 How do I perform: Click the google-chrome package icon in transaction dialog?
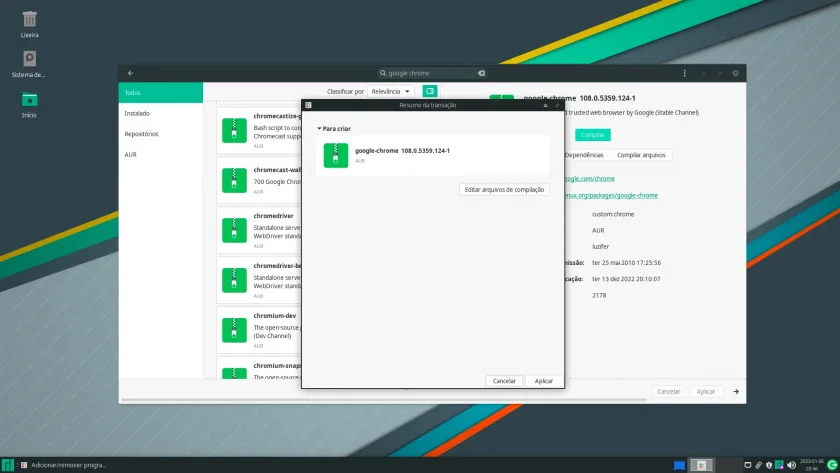[336, 155]
